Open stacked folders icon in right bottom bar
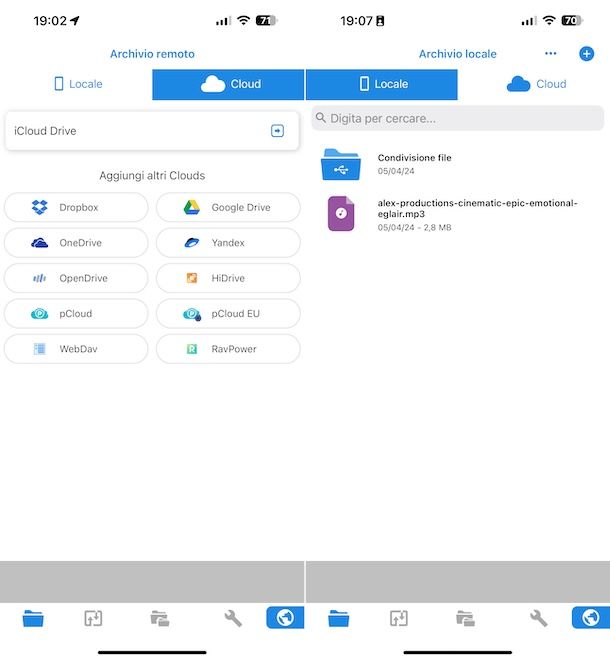This screenshot has height=660, width=610. click(465, 618)
